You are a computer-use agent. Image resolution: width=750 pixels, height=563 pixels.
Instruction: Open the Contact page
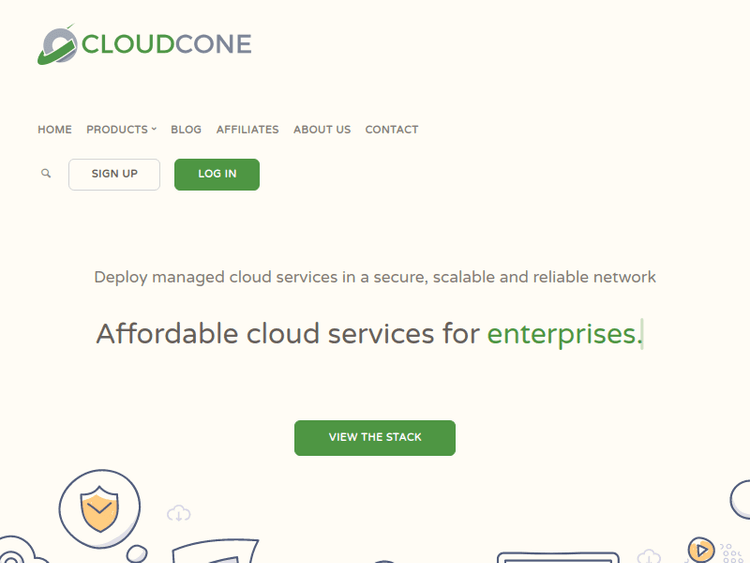(392, 130)
